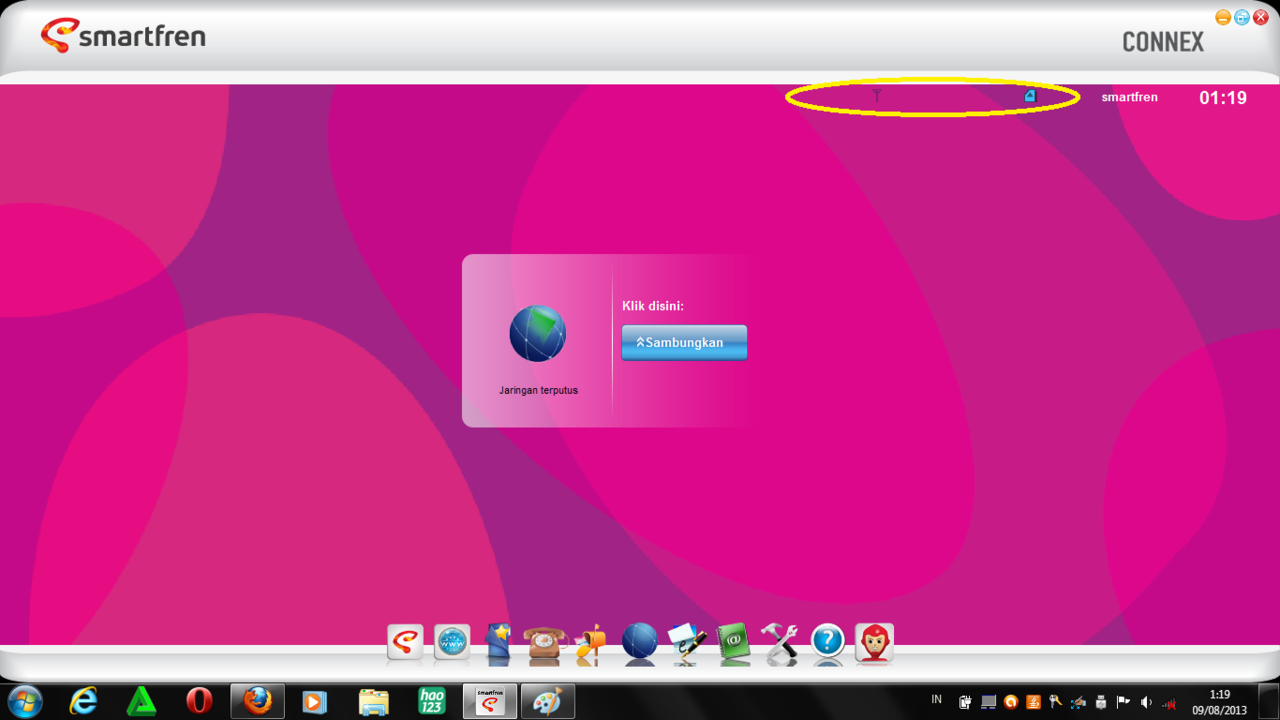Viewport: 1280px width, 720px height.
Task: Launch Internet Explorer from taskbar
Action: [x=83, y=701]
